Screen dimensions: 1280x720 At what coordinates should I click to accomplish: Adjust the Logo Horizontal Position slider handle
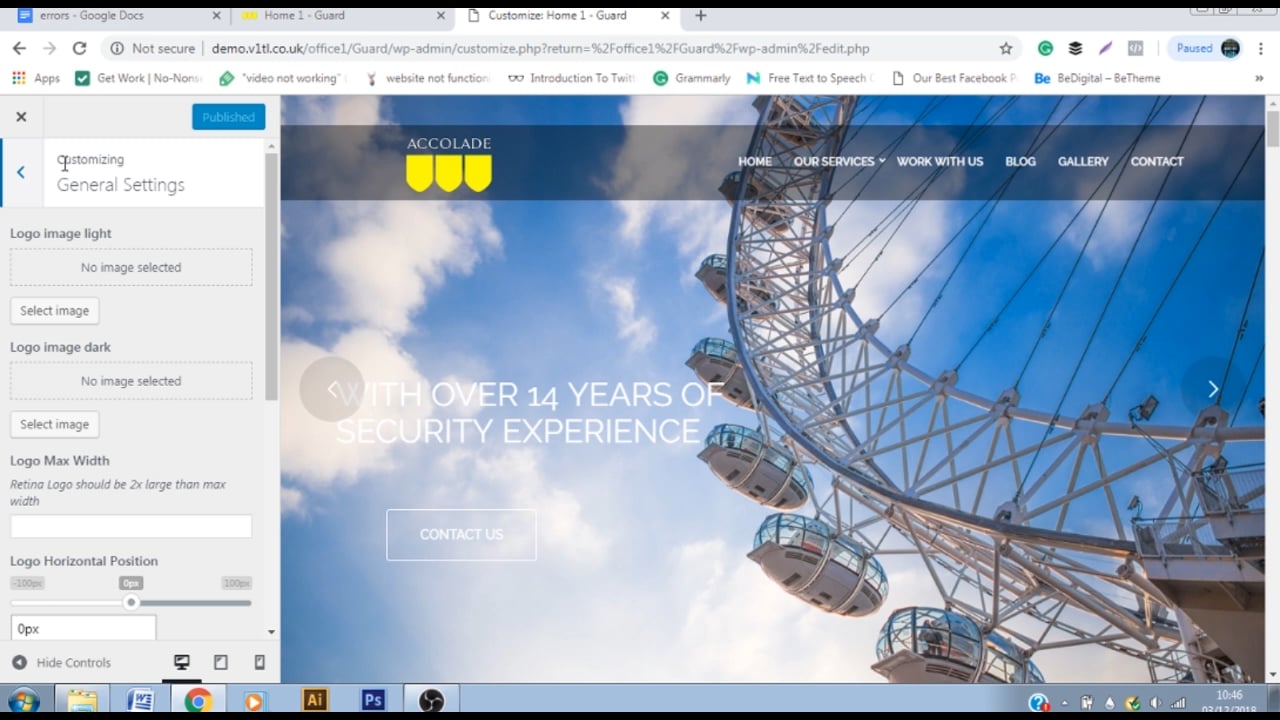[131, 602]
